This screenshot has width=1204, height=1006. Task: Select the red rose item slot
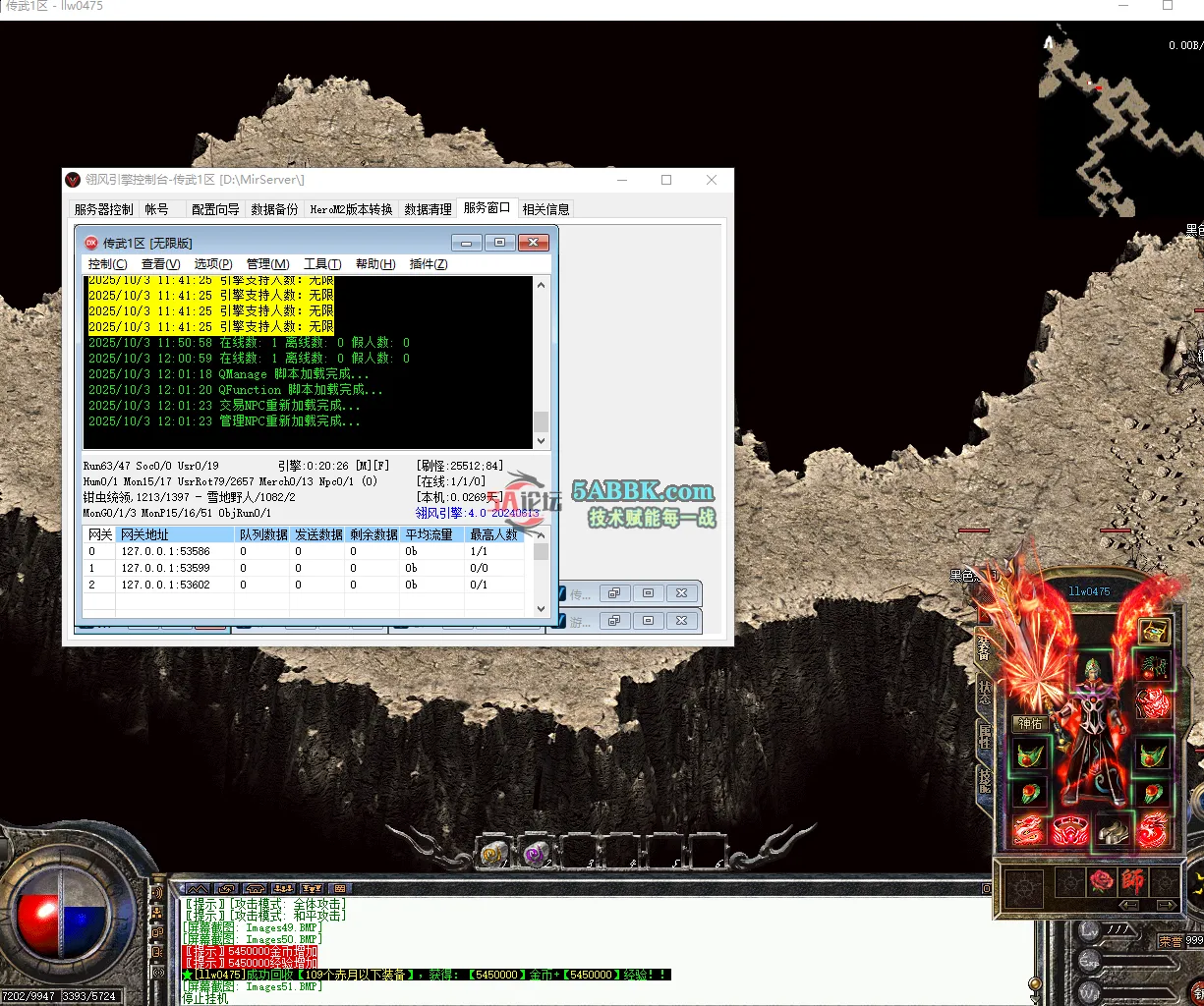coord(1101,880)
